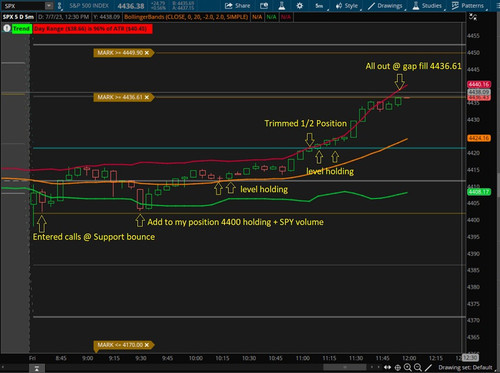500x373 pixels.
Task: Click the red N/A study value
Action: tap(286, 17)
